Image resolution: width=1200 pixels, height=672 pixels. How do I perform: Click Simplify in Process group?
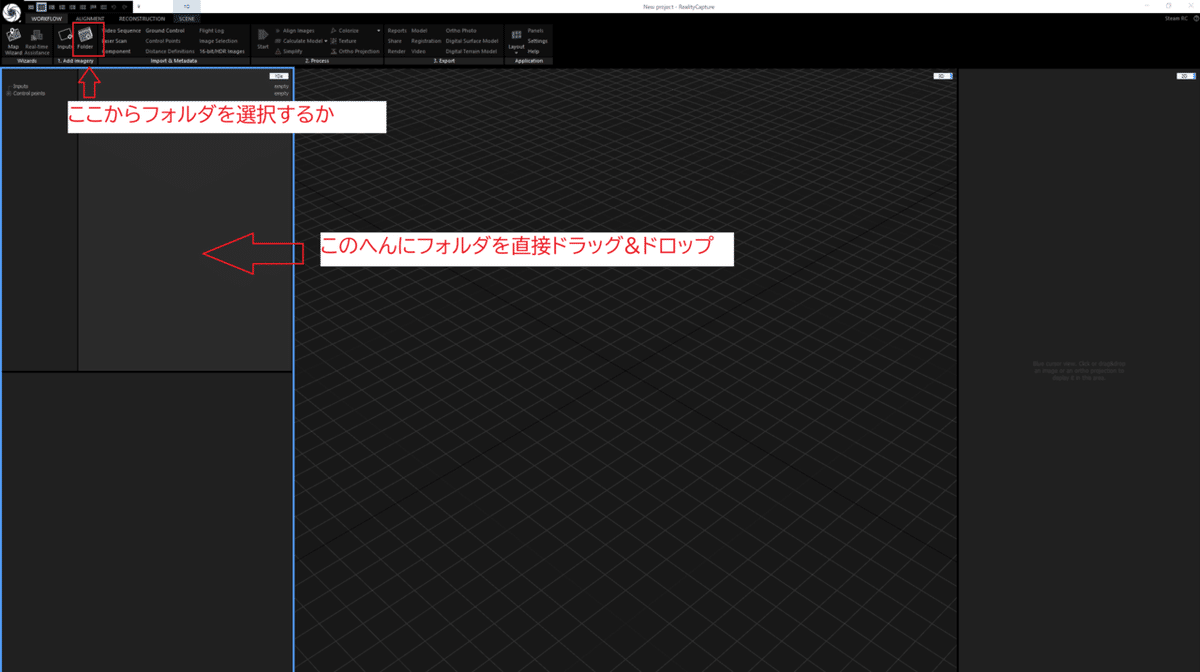(x=289, y=51)
